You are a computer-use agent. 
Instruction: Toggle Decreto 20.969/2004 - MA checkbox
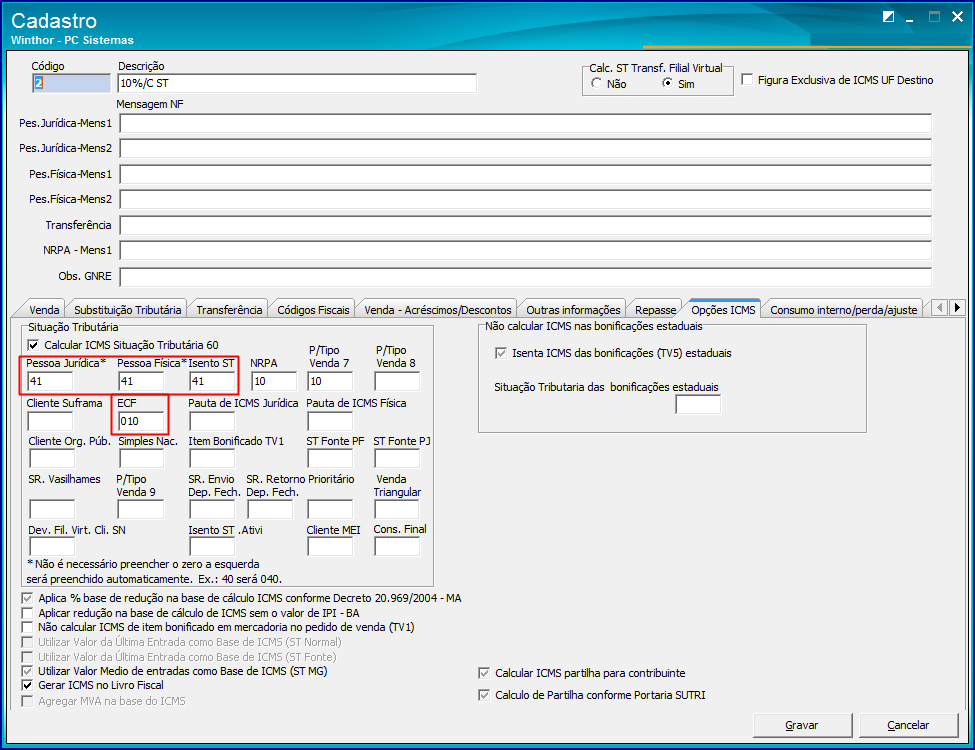[27, 598]
